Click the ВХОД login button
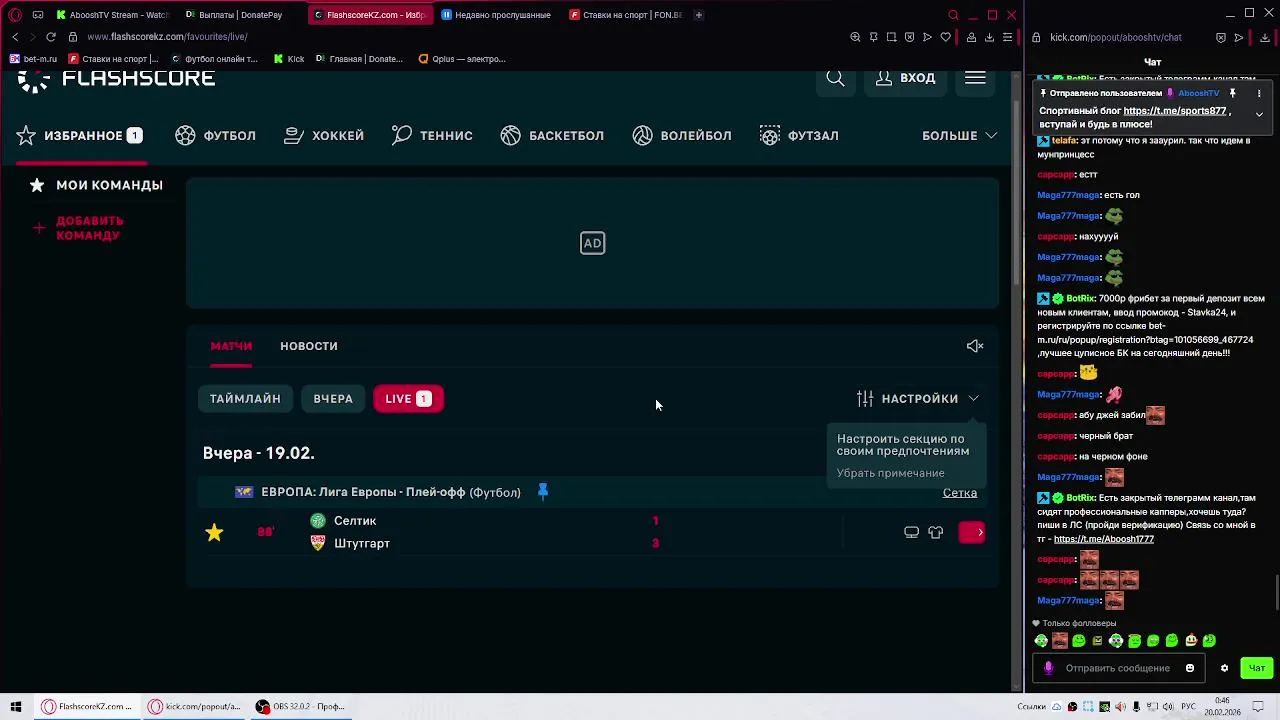 click(x=905, y=78)
